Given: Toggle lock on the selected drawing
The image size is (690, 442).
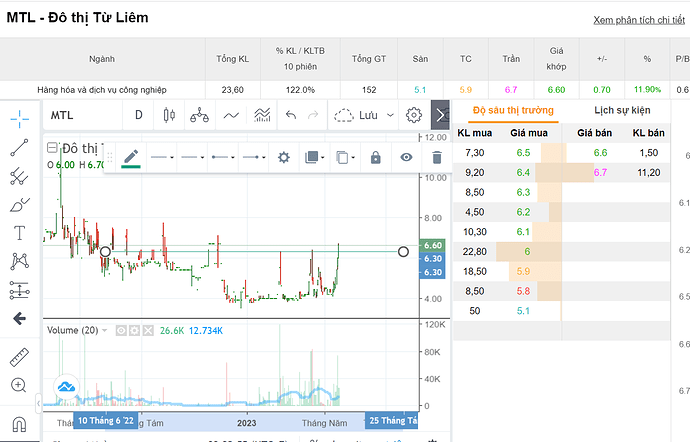Looking at the screenshot, I should click(x=376, y=157).
